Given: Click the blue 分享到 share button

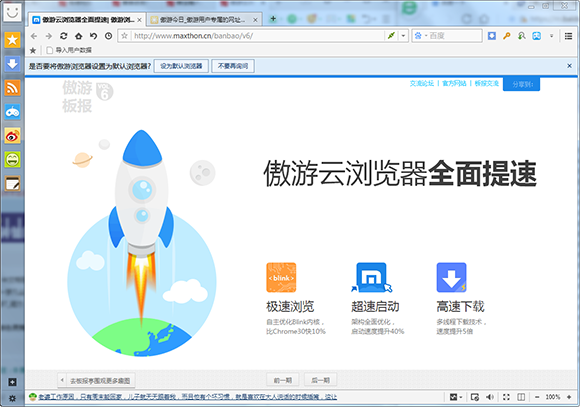Looking at the screenshot, I should (522, 84).
